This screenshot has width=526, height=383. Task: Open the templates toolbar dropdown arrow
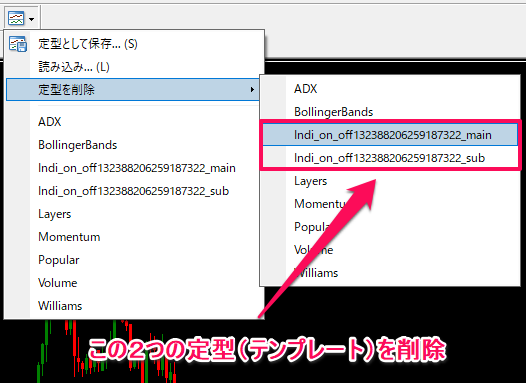pyautogui.click(x=32, y=19)
